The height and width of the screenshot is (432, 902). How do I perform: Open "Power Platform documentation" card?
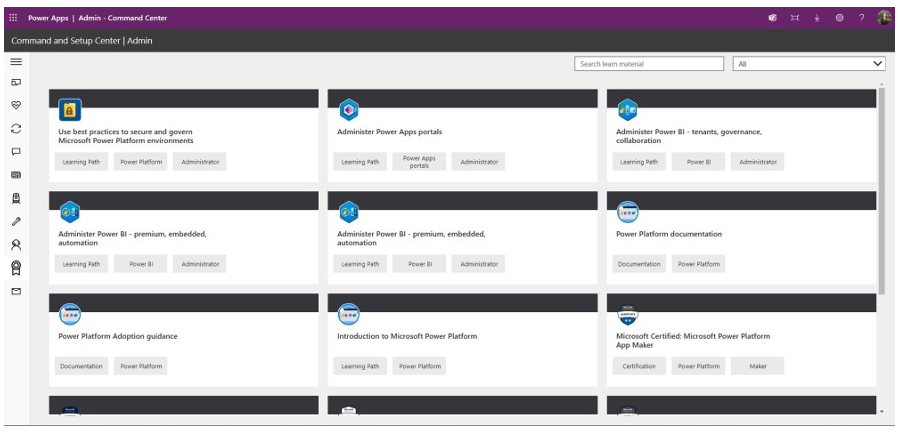668,234
